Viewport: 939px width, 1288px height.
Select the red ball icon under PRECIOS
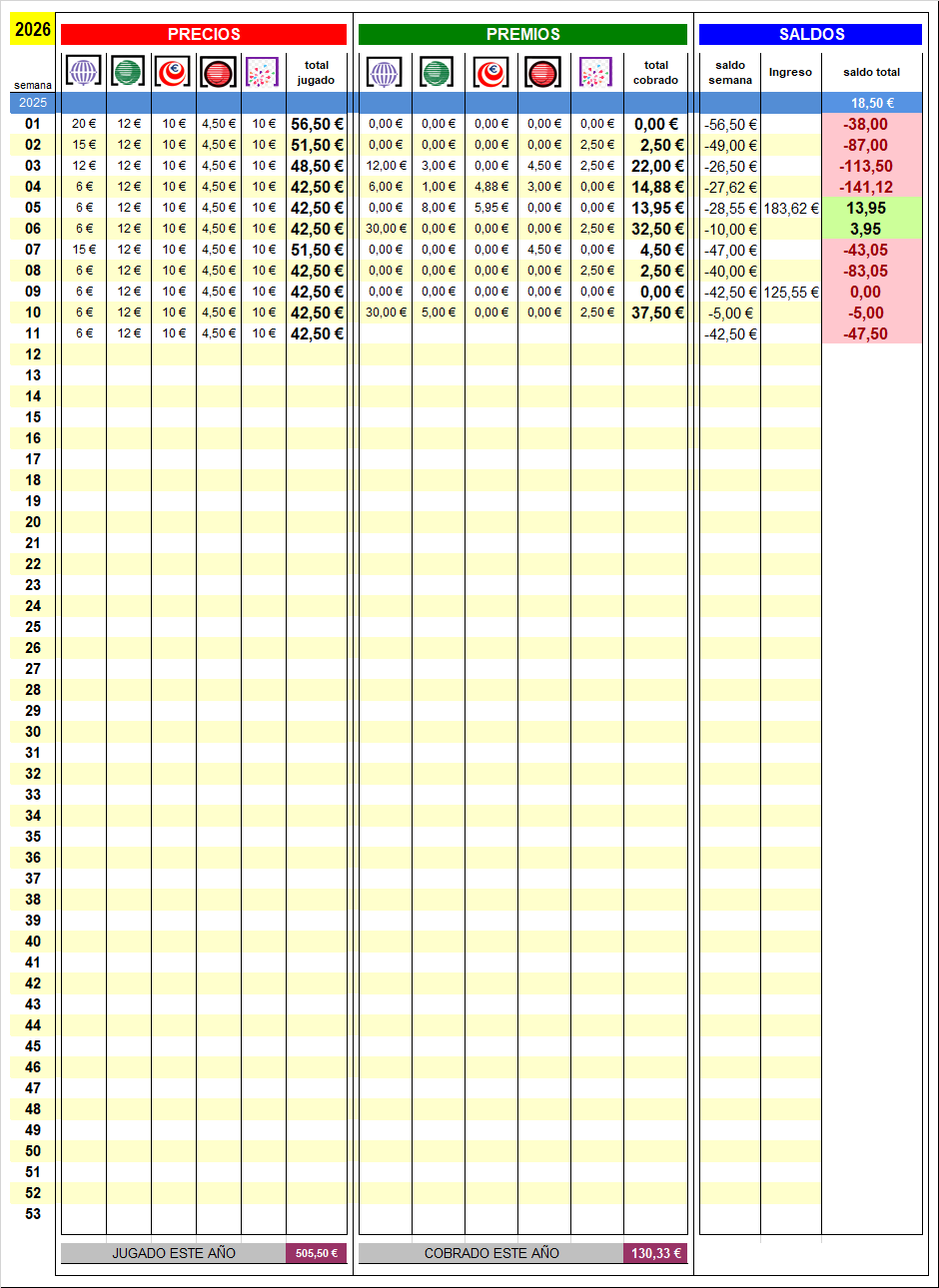218,72
